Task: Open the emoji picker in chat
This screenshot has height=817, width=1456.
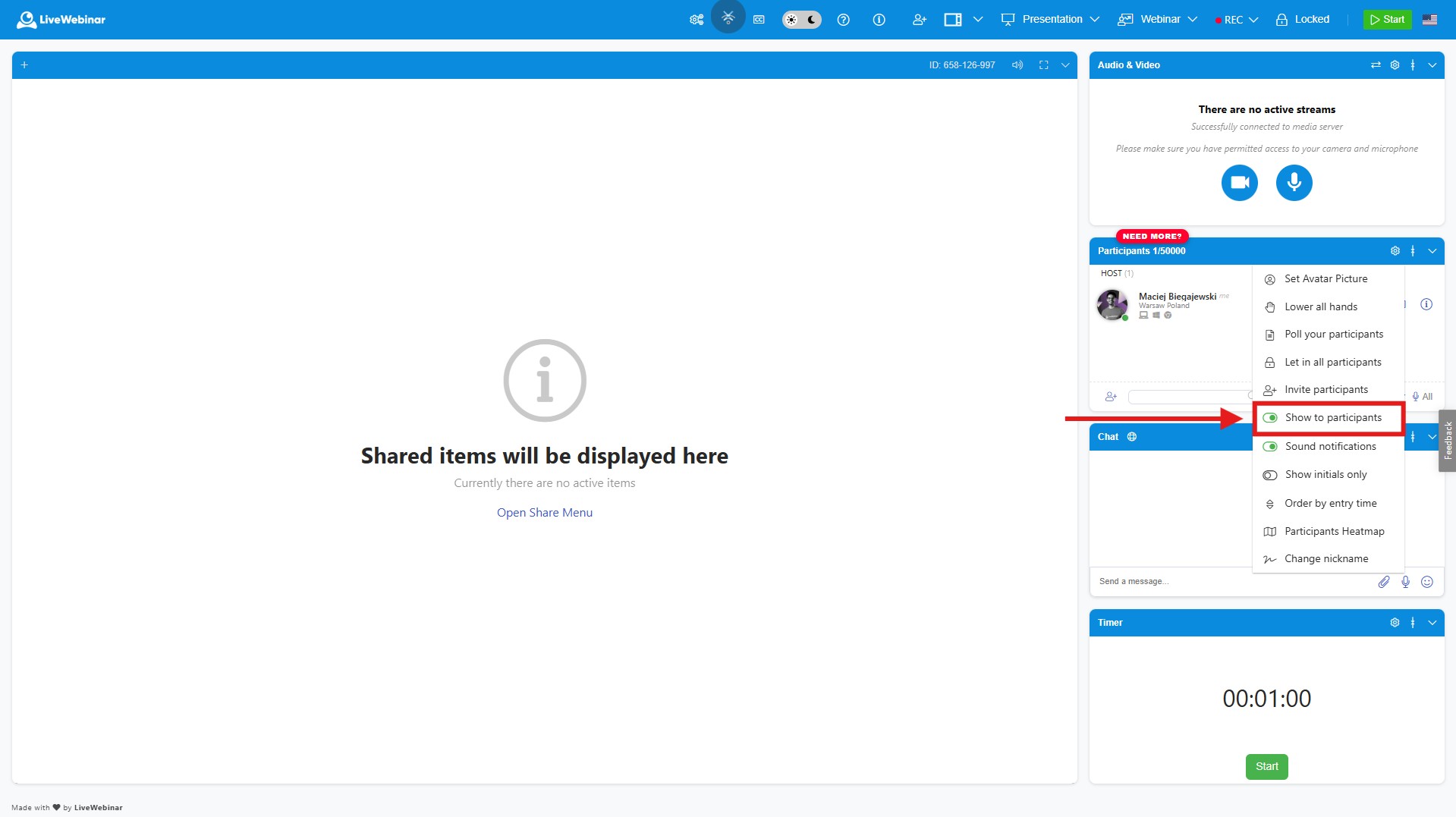Action: (x=1427, y=582)
